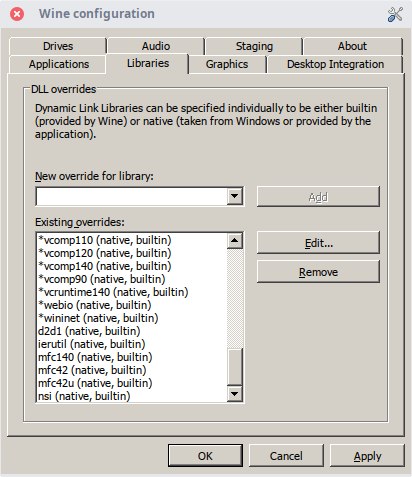Open the Graphics tab
This screenshot has width=412, height=477.
coord(227,64)
